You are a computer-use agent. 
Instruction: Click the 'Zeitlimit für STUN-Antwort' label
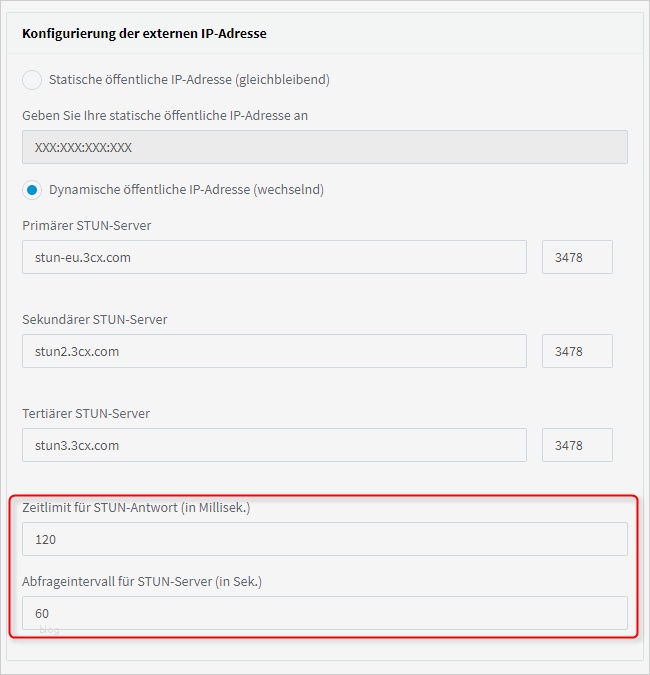pos(136,507)
